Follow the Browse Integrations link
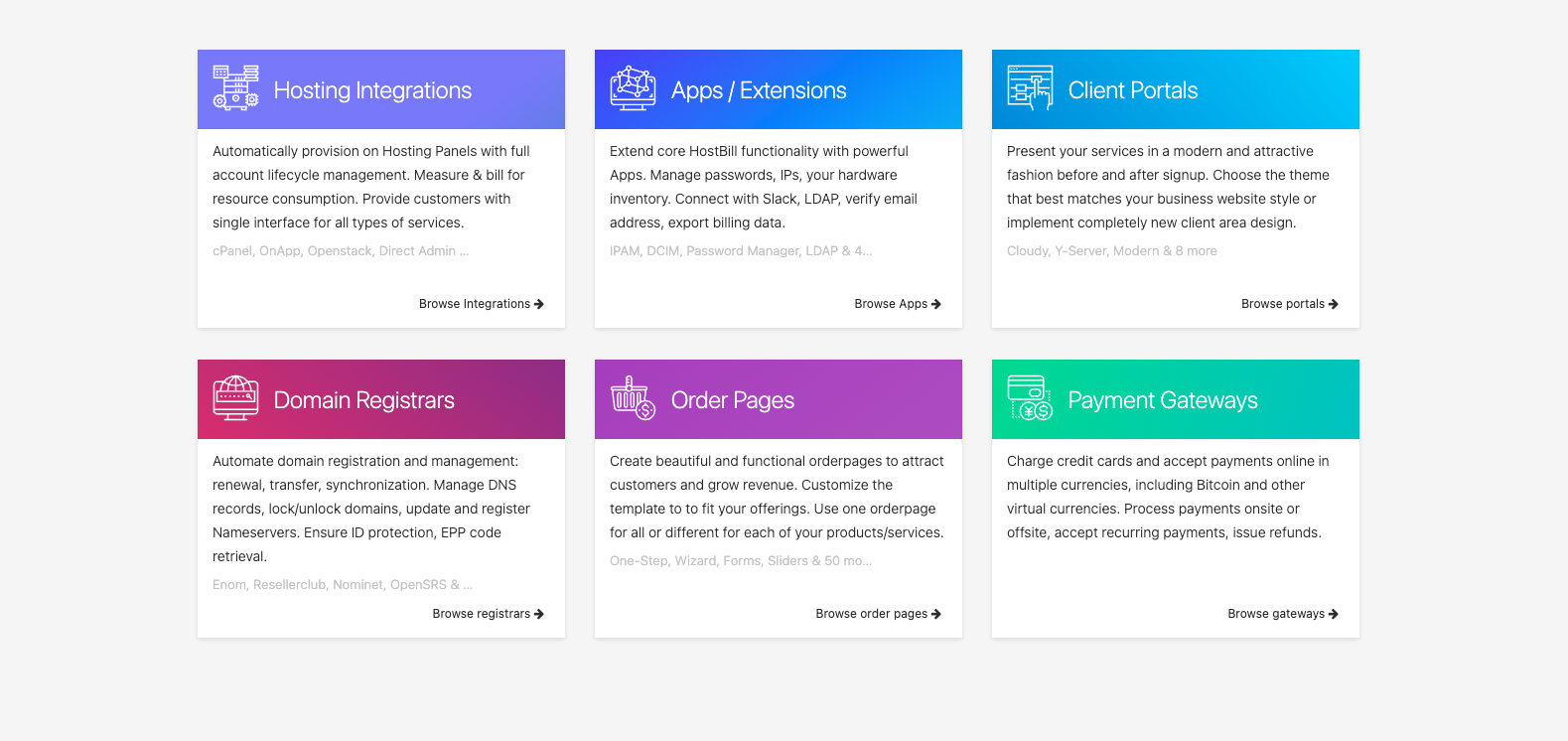This screenshot has height=741, width=1568. [482, 304]
